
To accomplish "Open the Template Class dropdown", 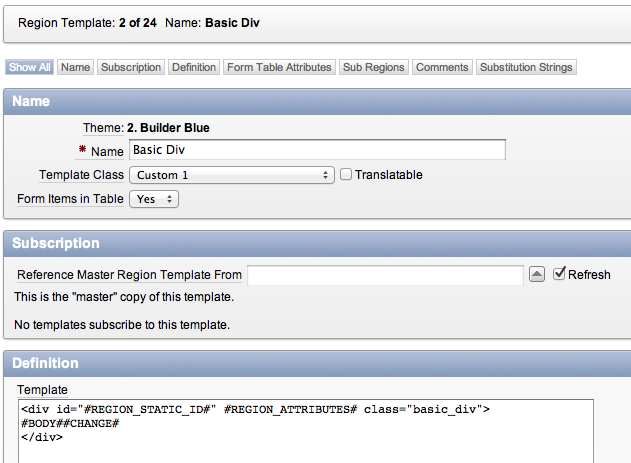I will tap(232, 175).
